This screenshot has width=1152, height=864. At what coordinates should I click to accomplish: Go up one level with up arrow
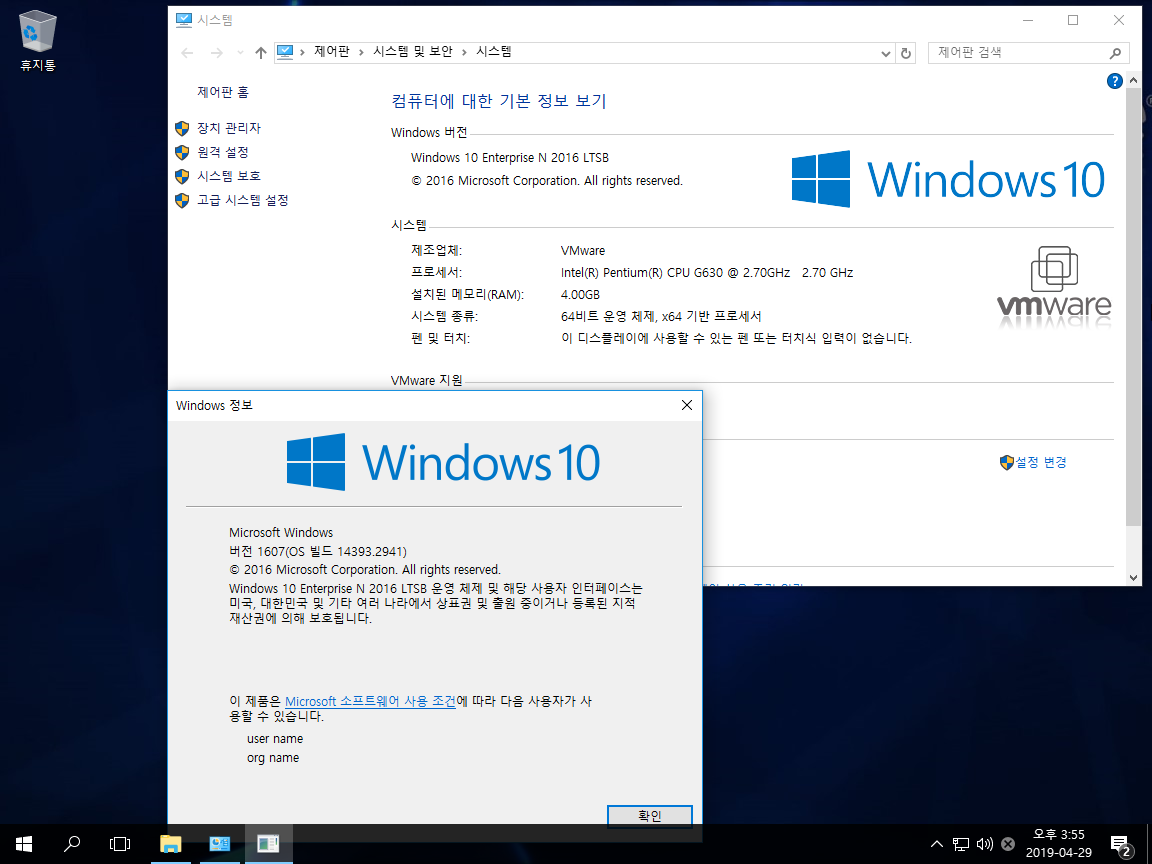coord(260,53)
